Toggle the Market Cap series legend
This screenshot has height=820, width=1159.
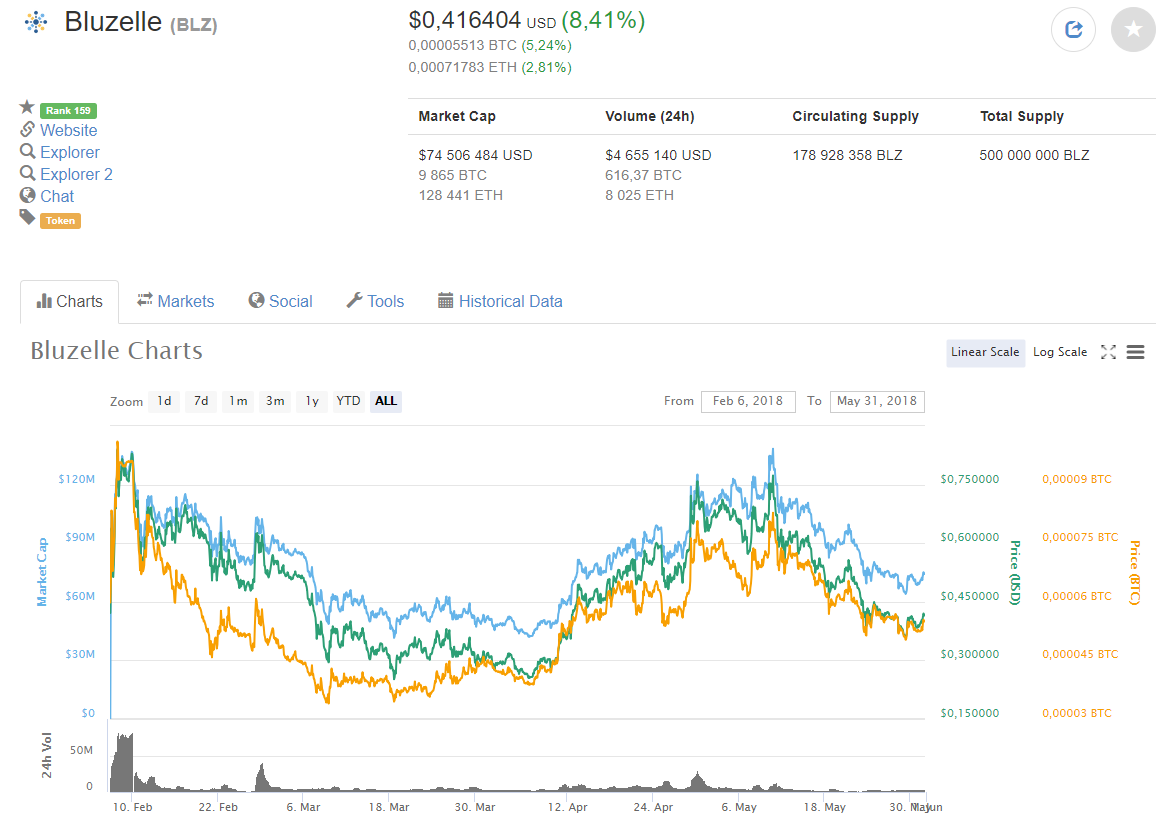click(42, 572)
